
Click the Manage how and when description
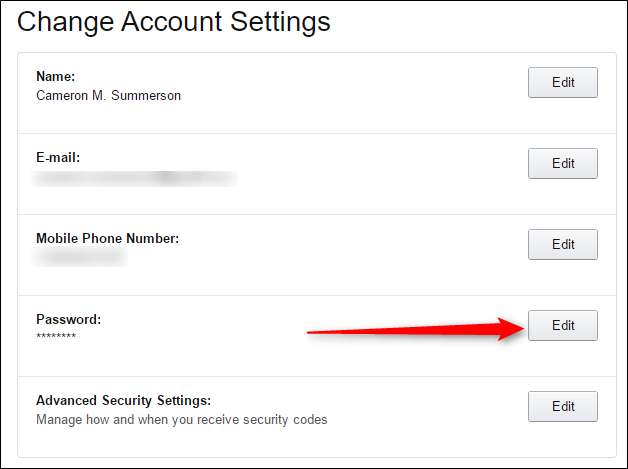pos(182,419)
